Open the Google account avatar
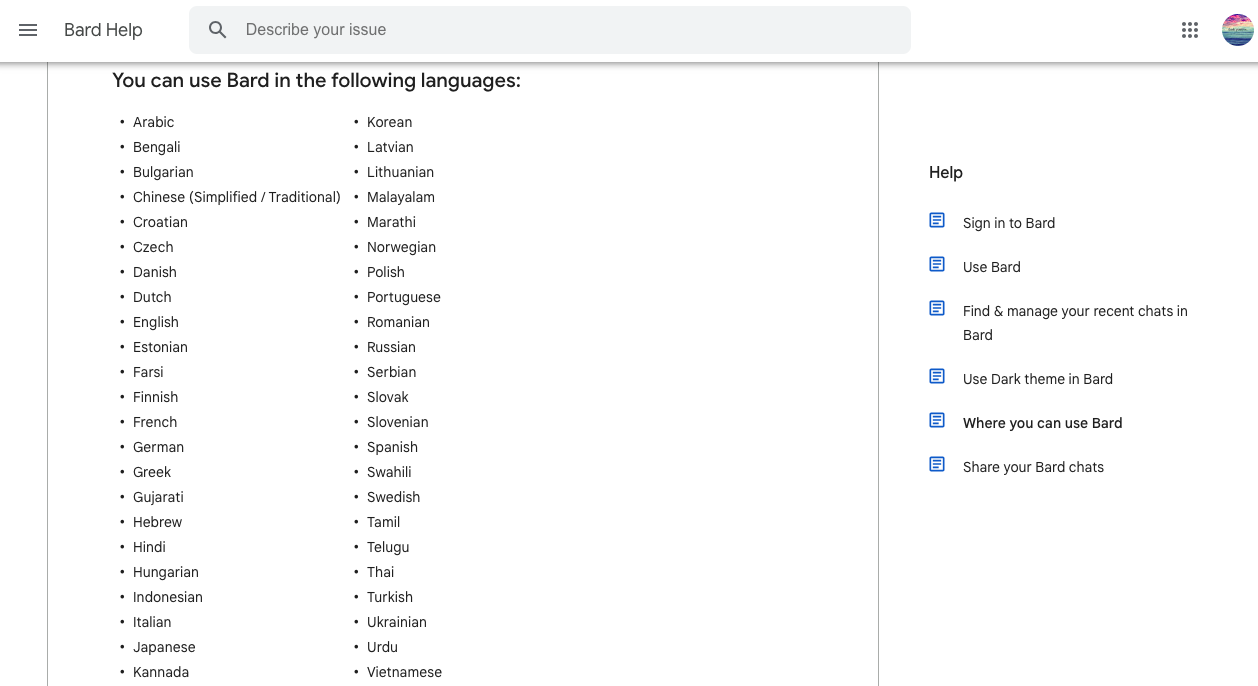This screenshot has height=686, width=1258. pos(1238,30)
